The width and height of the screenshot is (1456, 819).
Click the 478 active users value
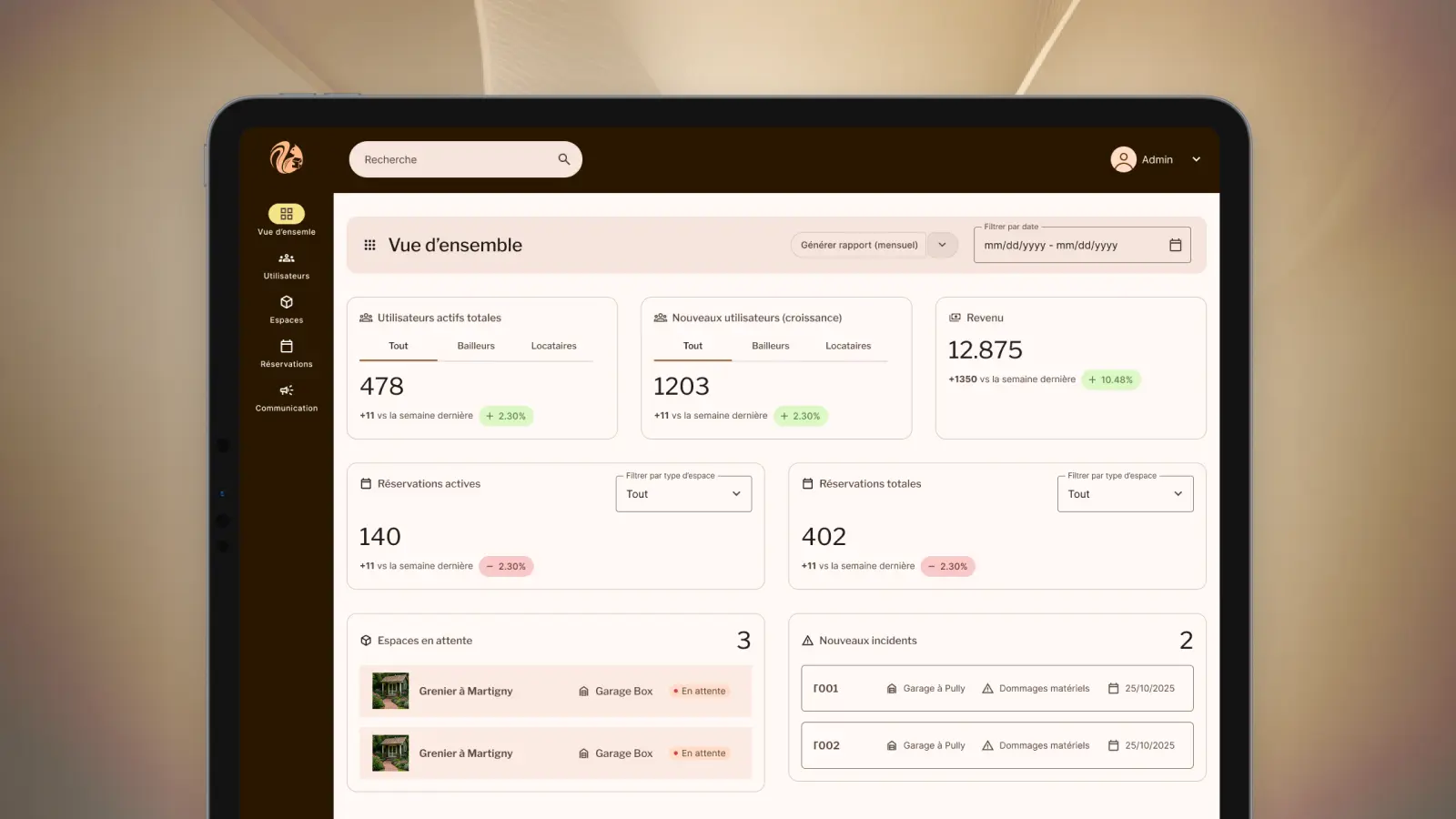[381, 387]
